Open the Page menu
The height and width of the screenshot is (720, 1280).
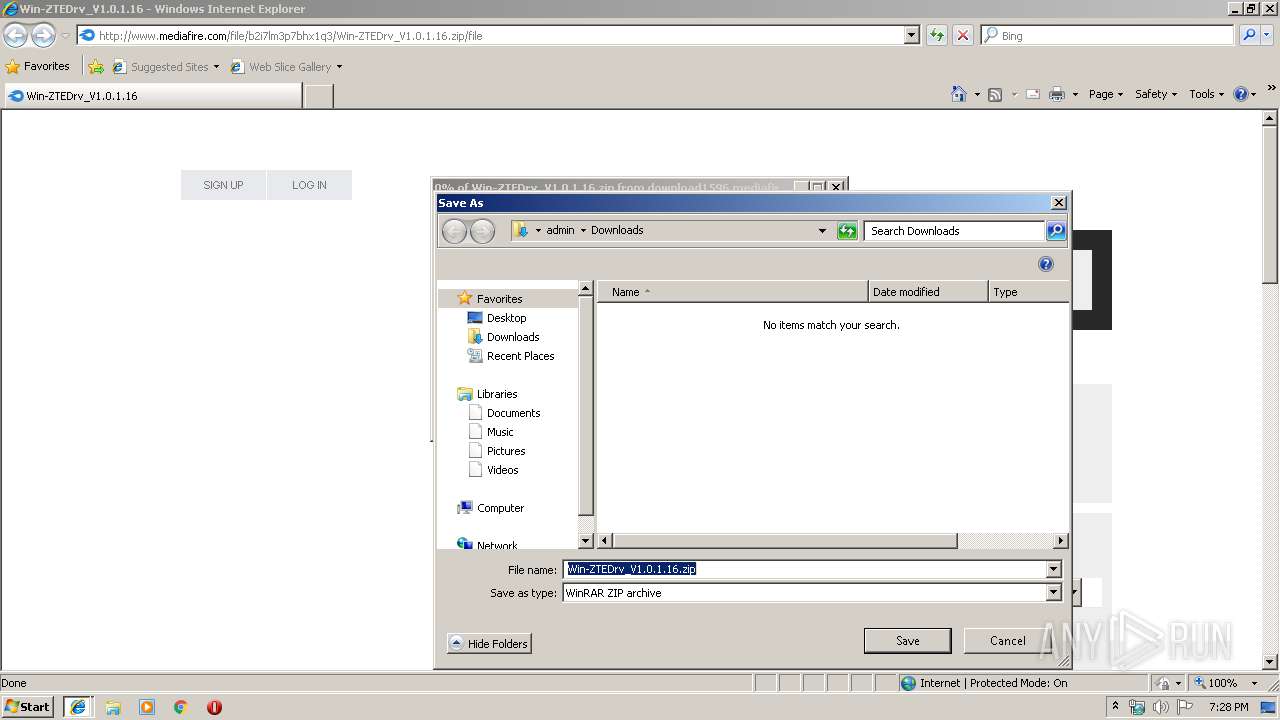tap(1106, 94)
